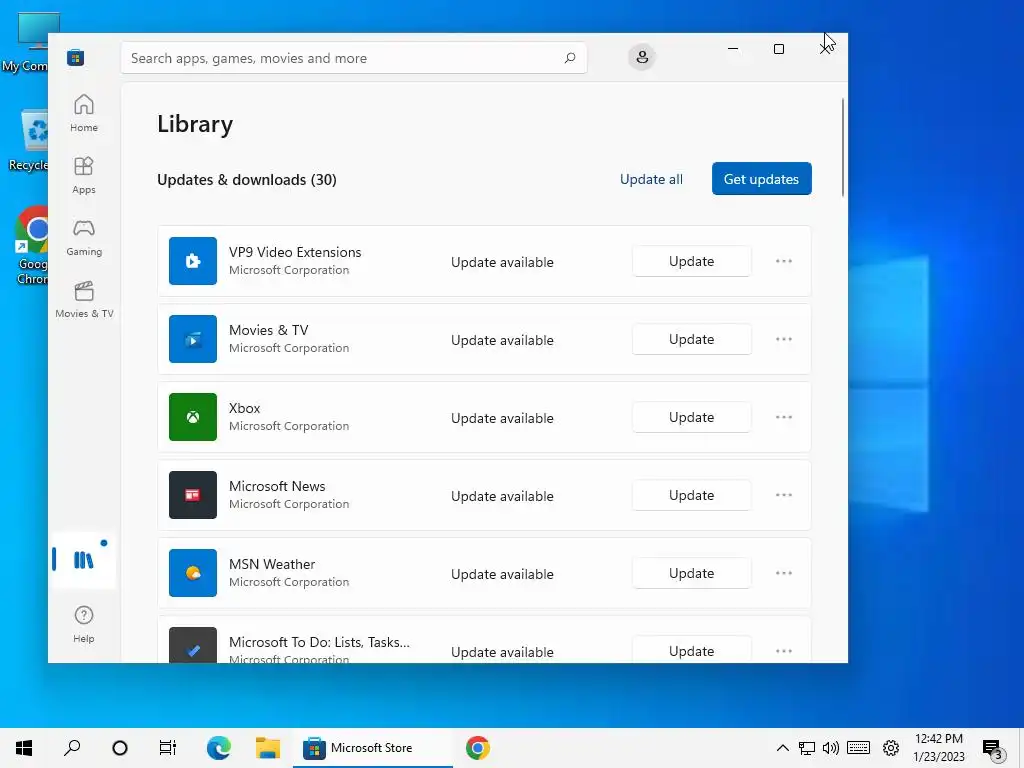Open the user account profile icon
Viewport: 1024px width, 768px height.
point(642,57)
